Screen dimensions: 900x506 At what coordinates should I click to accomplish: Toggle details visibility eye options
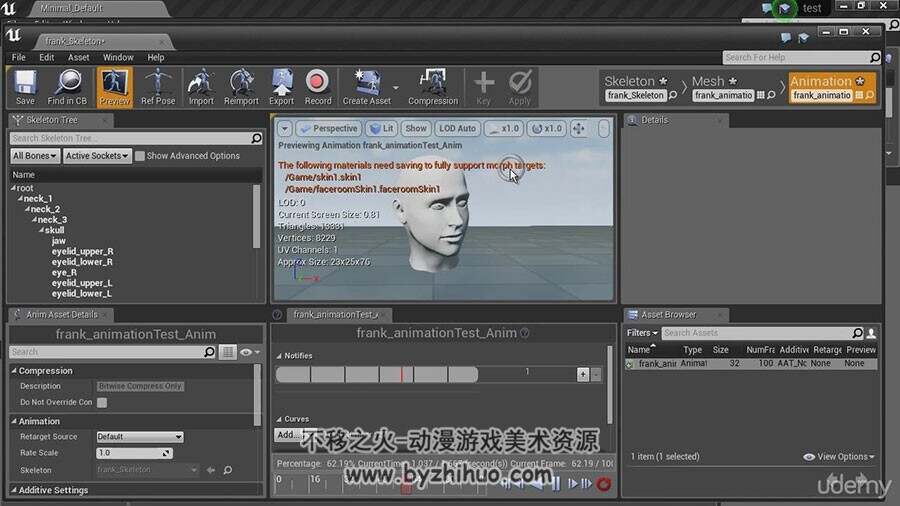[x=250, y=352]
